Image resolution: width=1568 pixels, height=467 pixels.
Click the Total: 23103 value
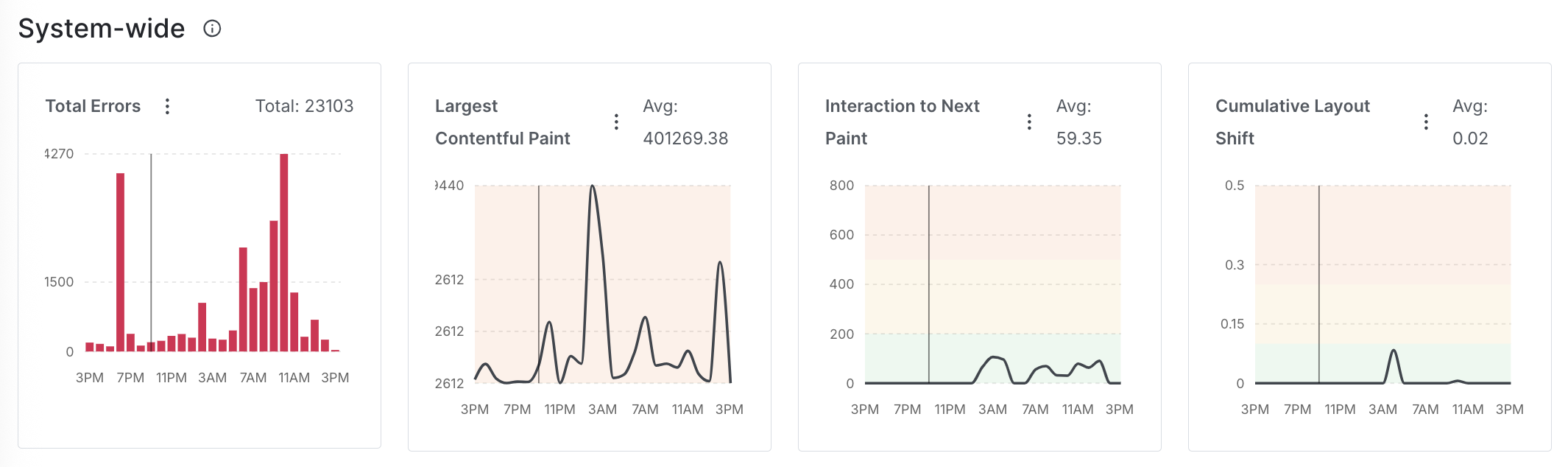(x=304, y=106)
